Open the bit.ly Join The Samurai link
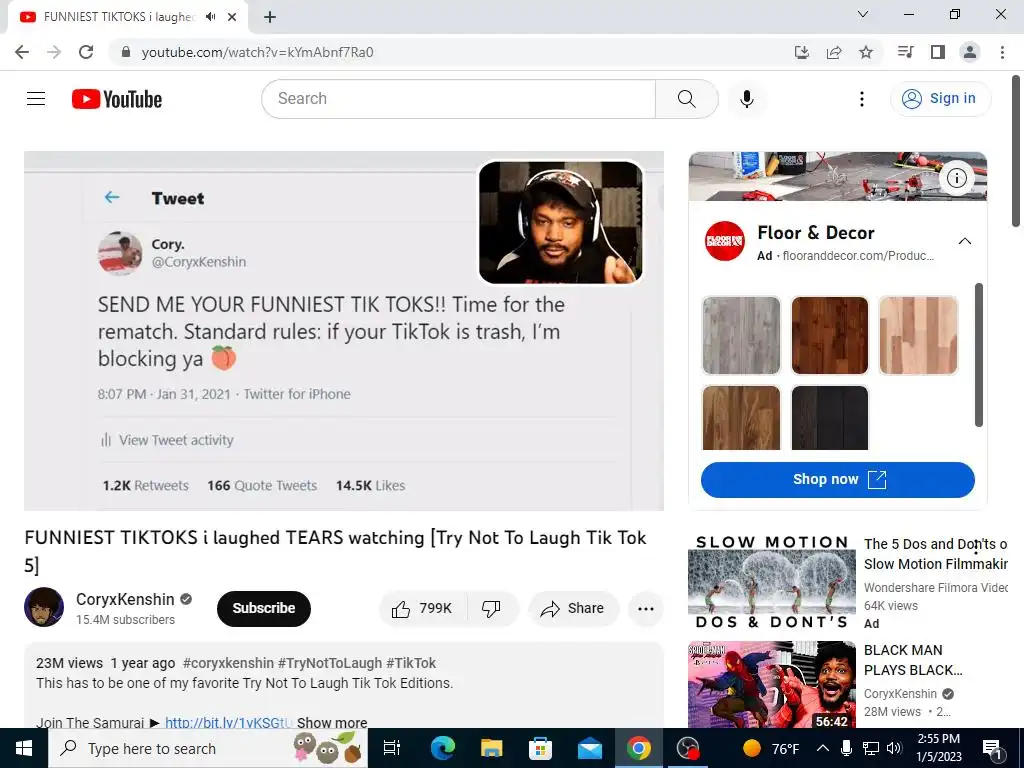The width and height of the screenshot is (1024, 768). click(227, 722)
